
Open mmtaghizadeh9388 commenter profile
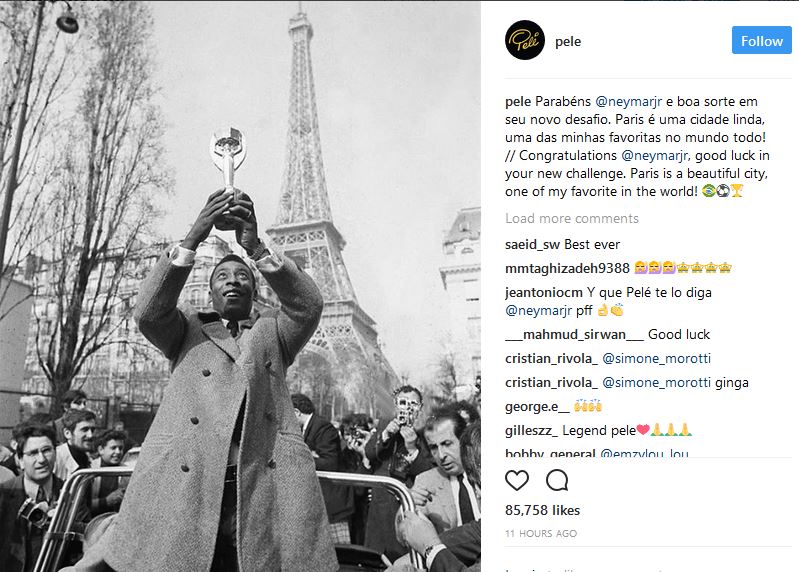click(567, 268)
